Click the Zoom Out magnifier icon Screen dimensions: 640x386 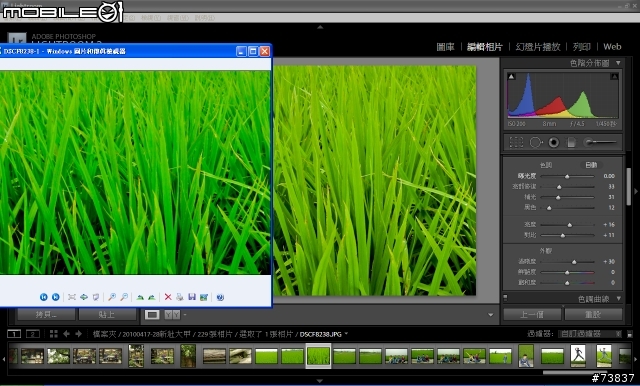124,297
